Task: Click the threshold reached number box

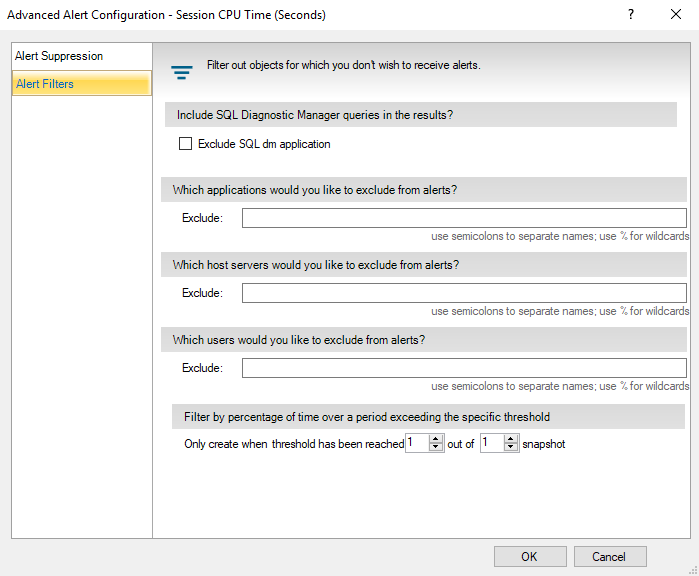Action: click(417, 443)
